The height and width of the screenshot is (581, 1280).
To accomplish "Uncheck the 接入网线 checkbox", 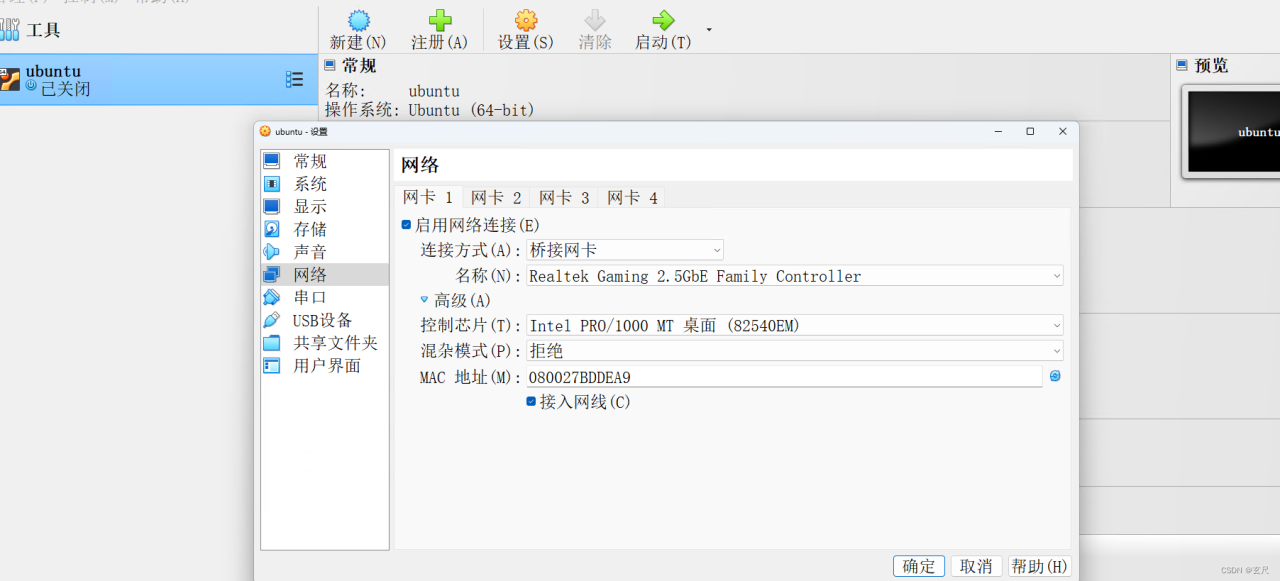I will [x=530, y=401].
